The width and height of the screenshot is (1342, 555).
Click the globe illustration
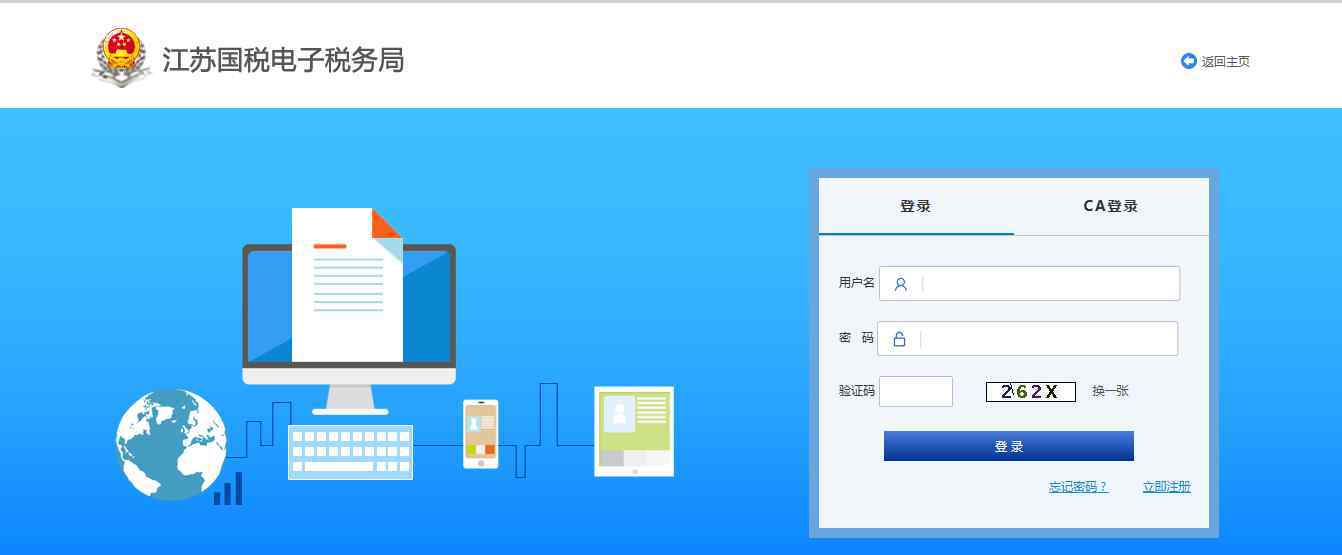tap(171, 444)
